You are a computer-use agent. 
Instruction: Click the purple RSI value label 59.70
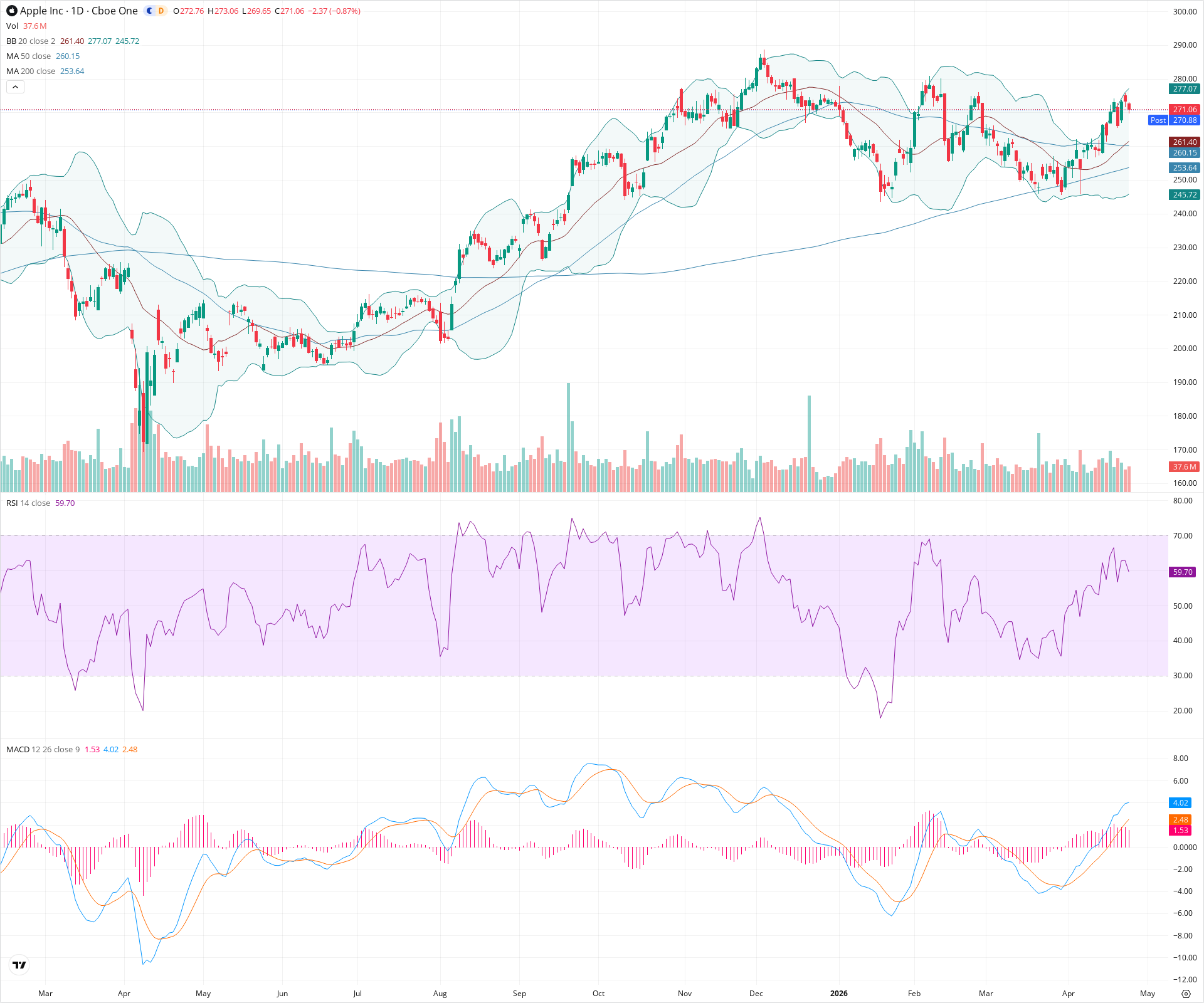click(x=1183, y=572)
